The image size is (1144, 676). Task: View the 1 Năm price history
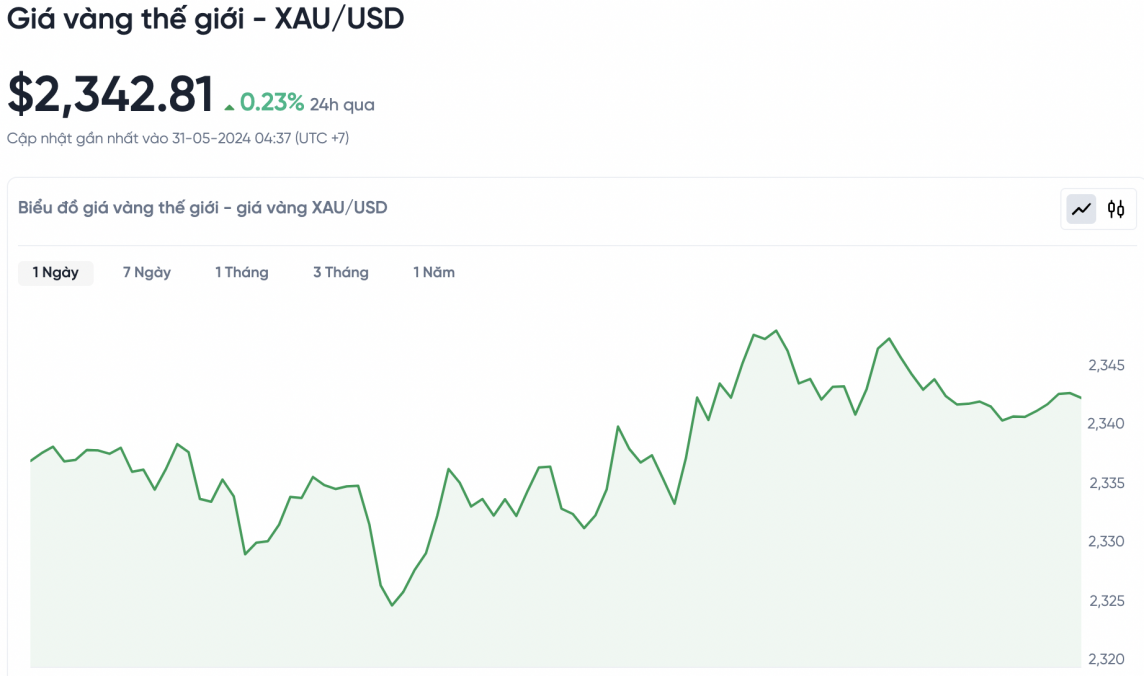434,273
